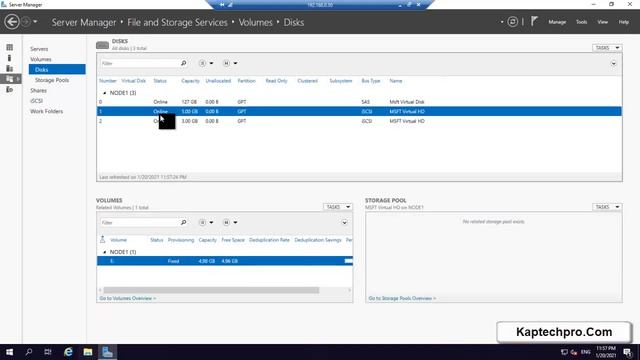Click the Volumes horizontal scrollbar
640x360 pixels.
211,290
